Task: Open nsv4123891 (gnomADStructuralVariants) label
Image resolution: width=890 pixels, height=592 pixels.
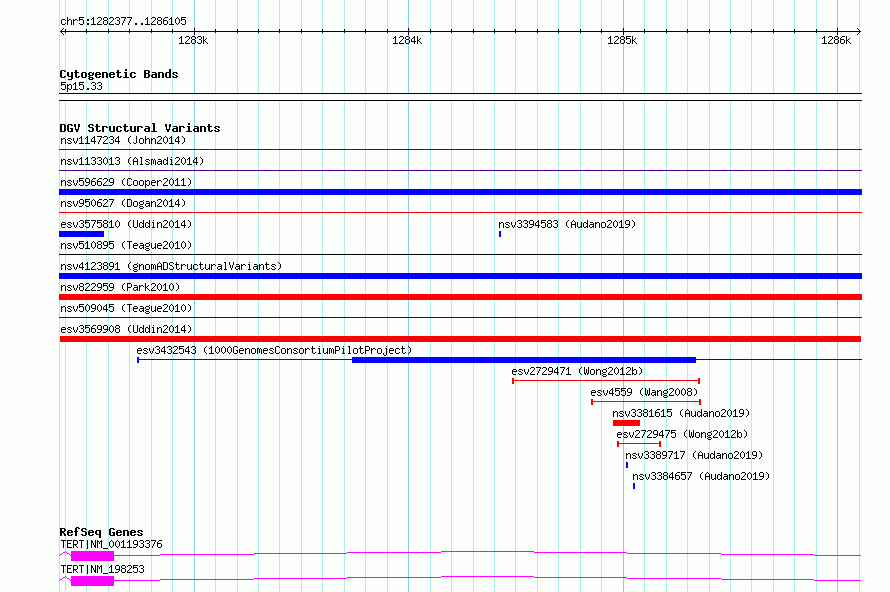Action: [x=171, y=266]
